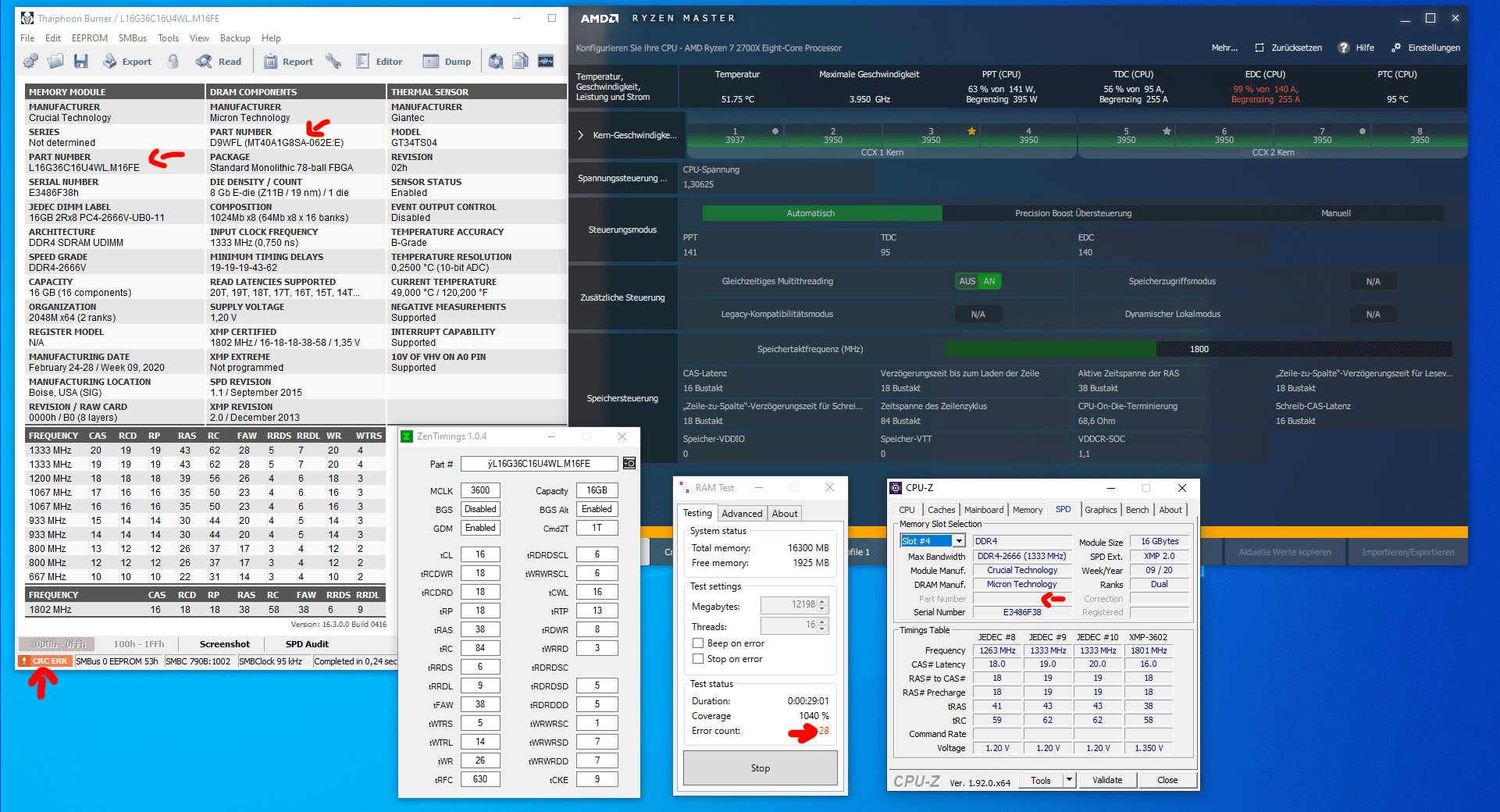This screenshot has height=812, width=1500.
Task: Open the EEPROM menu
Action: pyautogui.click(x=90, y=38)
